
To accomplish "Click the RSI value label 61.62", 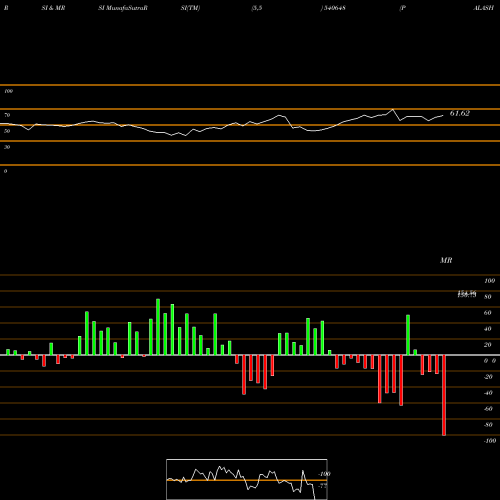I will (x=460, y=113).
